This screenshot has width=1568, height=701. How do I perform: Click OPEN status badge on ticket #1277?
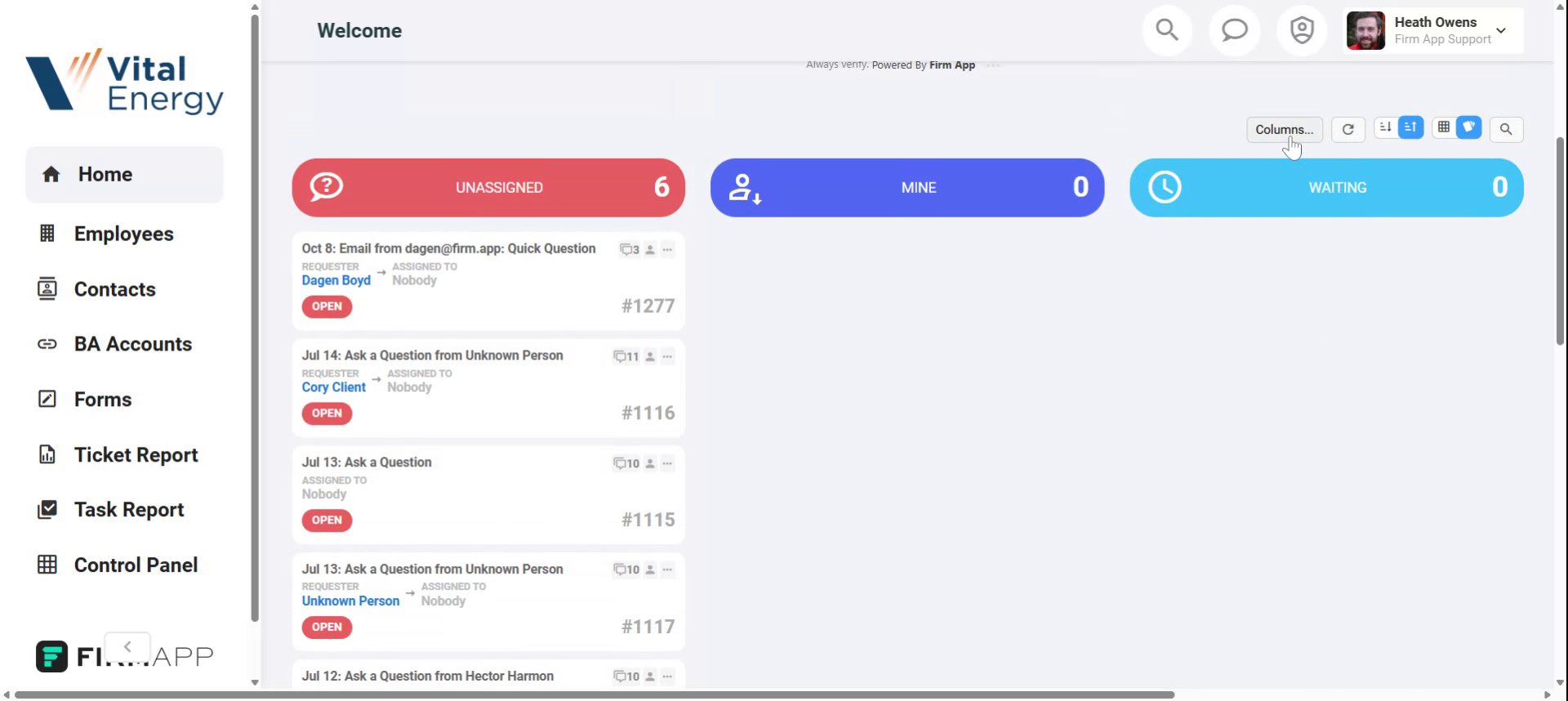(x=327, y=306)
